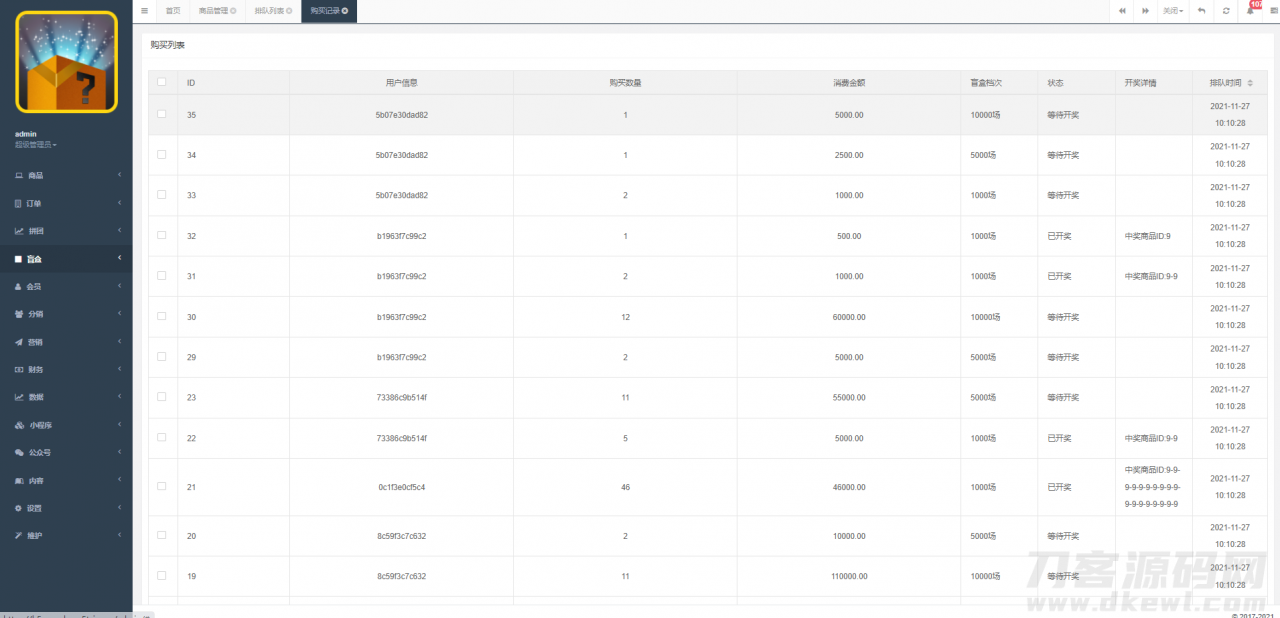Image resolution: width=1280 pixels, height=618 pixels.
Task: Select the checkbox for row ID 35
Action: point(162,114)
